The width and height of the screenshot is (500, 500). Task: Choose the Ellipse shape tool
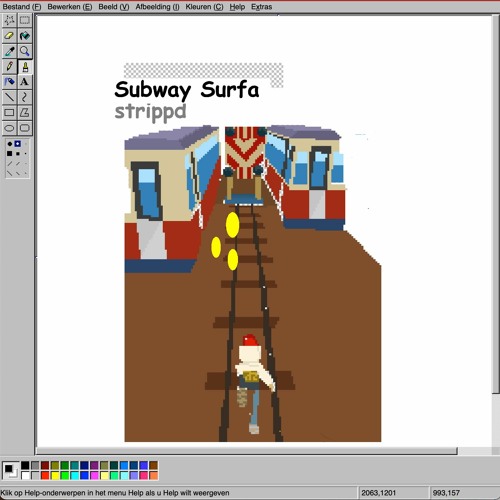(9, 128)
